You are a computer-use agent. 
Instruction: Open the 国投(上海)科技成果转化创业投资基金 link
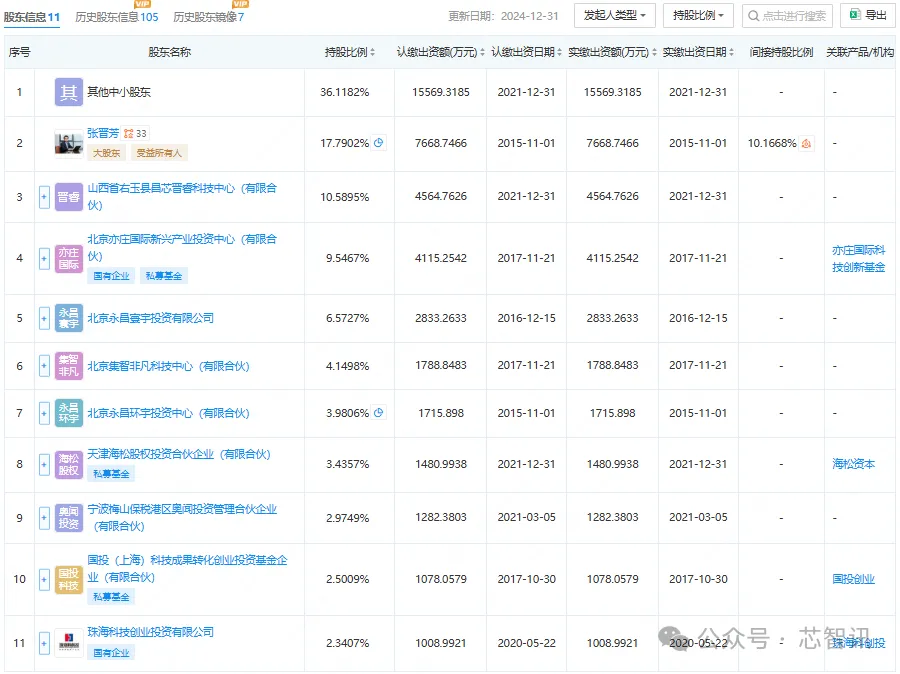click(x=187, y=568)
